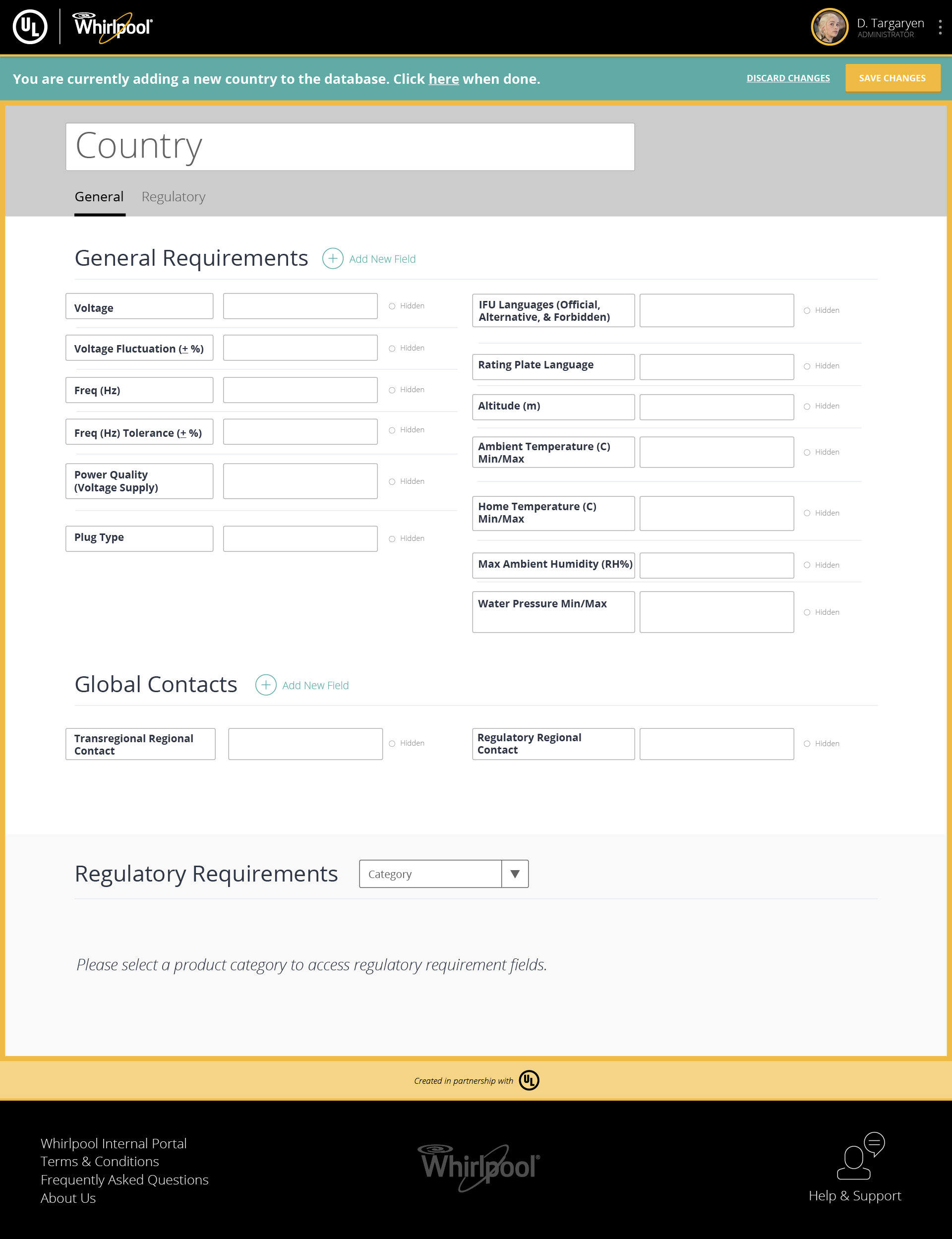Click plus icon beside Global Contacts
Image resolution: width=952 pixels, height=1239 pixels.
click(x=266, y=685)
